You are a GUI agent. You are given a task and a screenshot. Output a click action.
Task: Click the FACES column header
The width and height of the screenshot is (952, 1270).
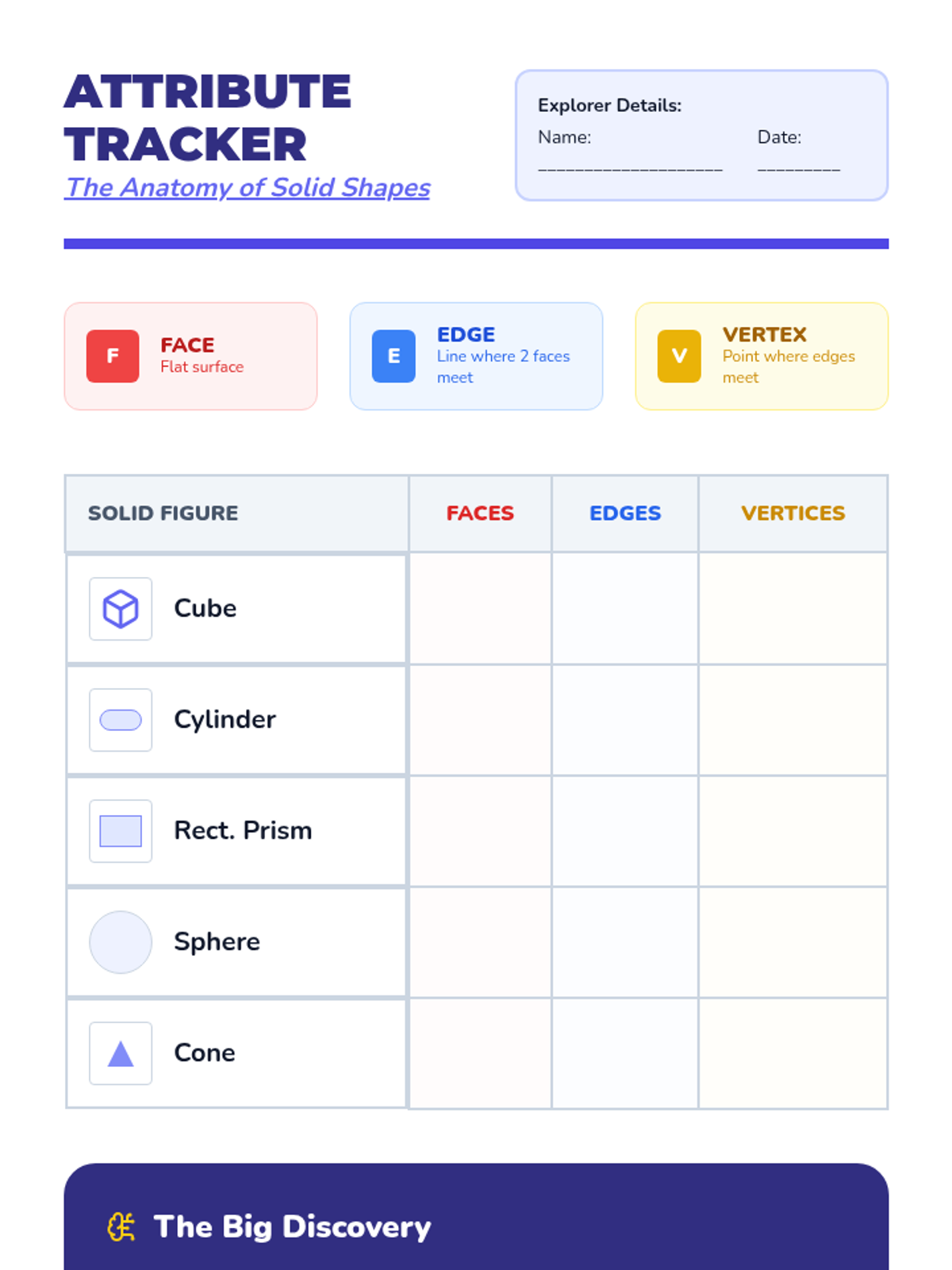click(480, 514)
